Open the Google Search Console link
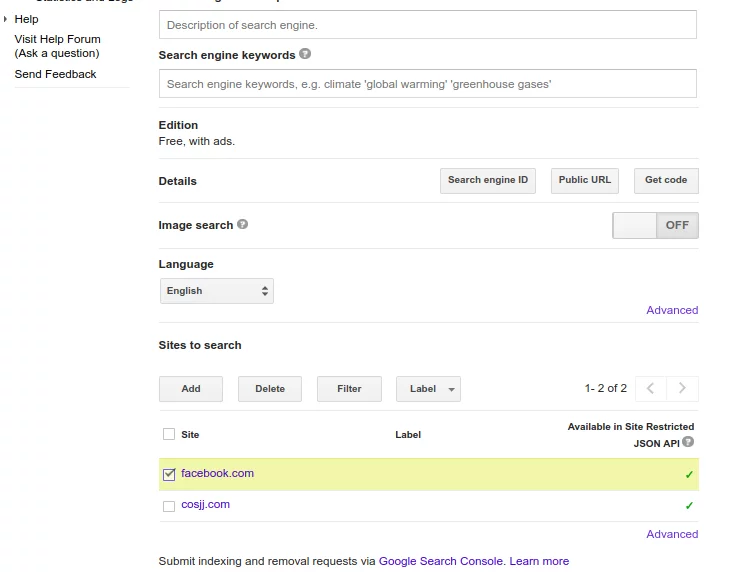752x572 pixels. point(441,561)
